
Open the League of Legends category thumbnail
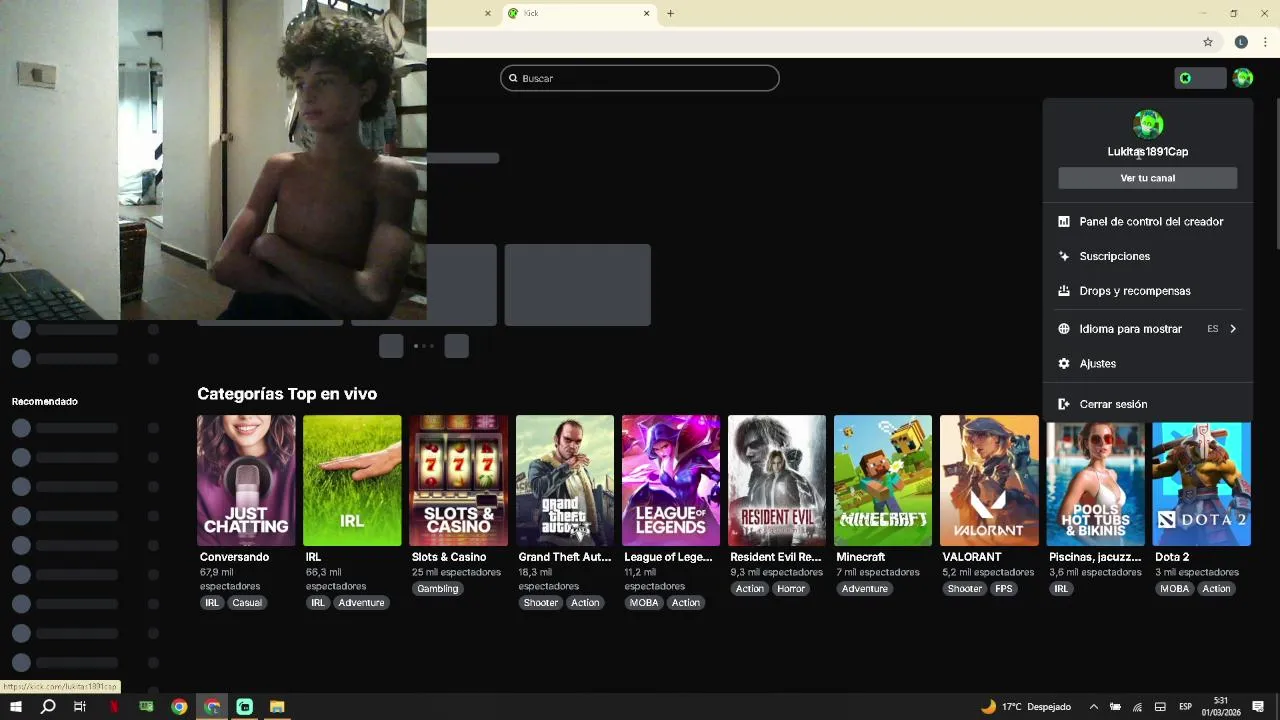pos(671,480)
